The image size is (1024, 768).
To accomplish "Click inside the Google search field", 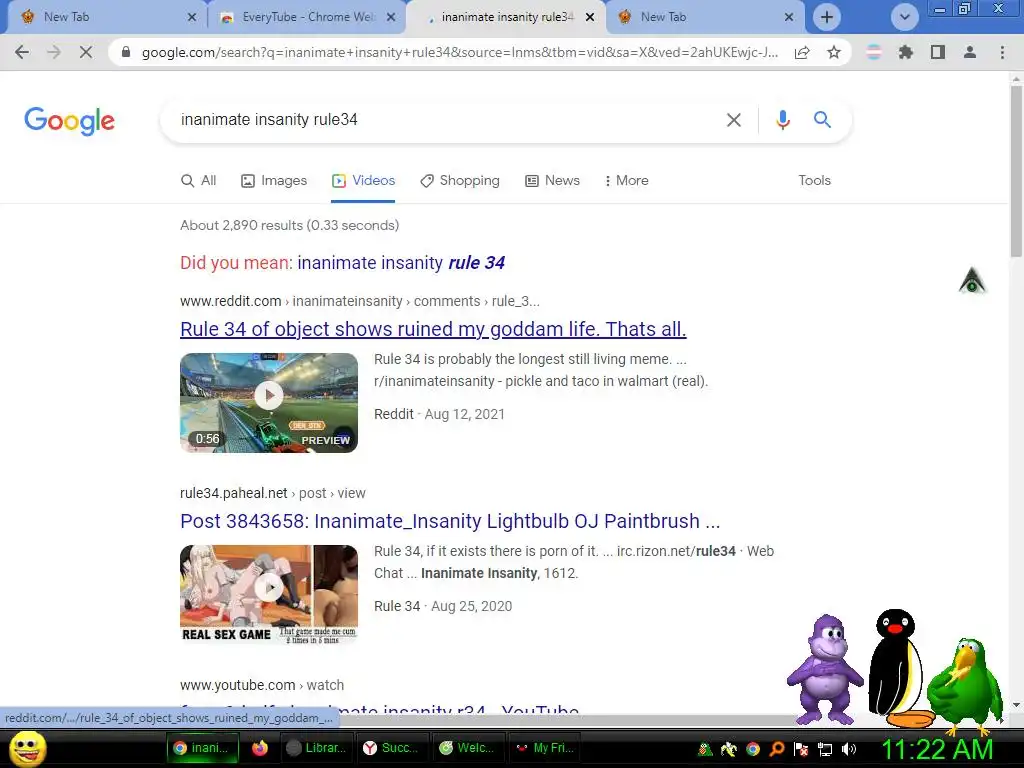I will tap(444, 120).
